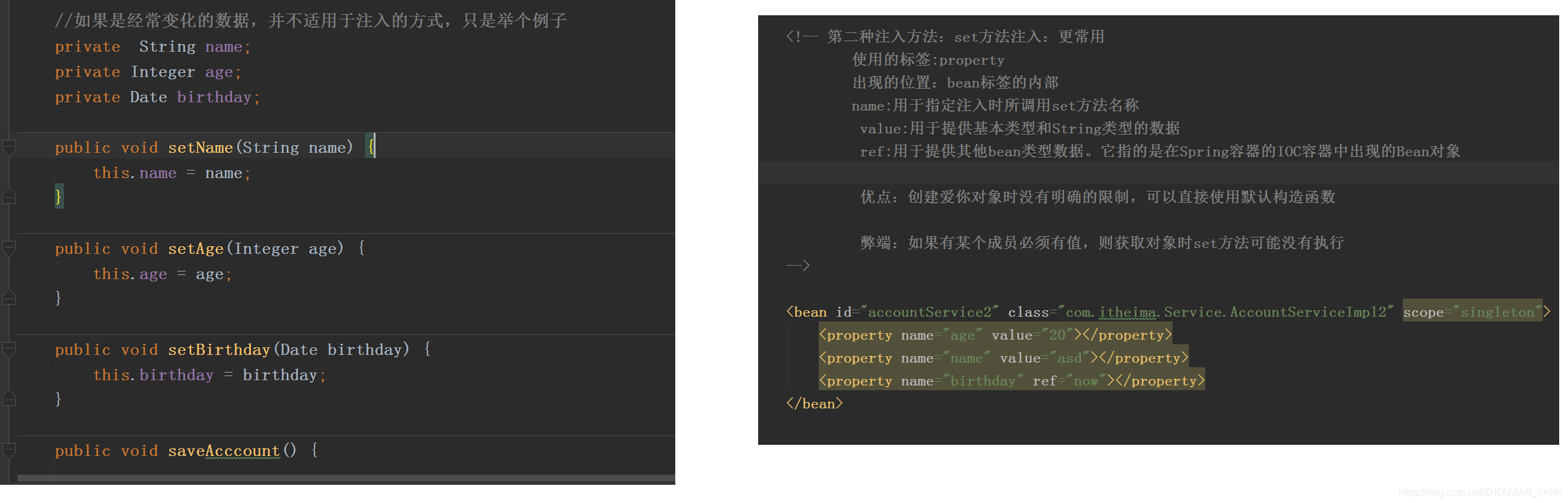Viewport: 1568px width, 503px height.
Task: Click the comment line starting with '弊端'
Action: 1102,243
